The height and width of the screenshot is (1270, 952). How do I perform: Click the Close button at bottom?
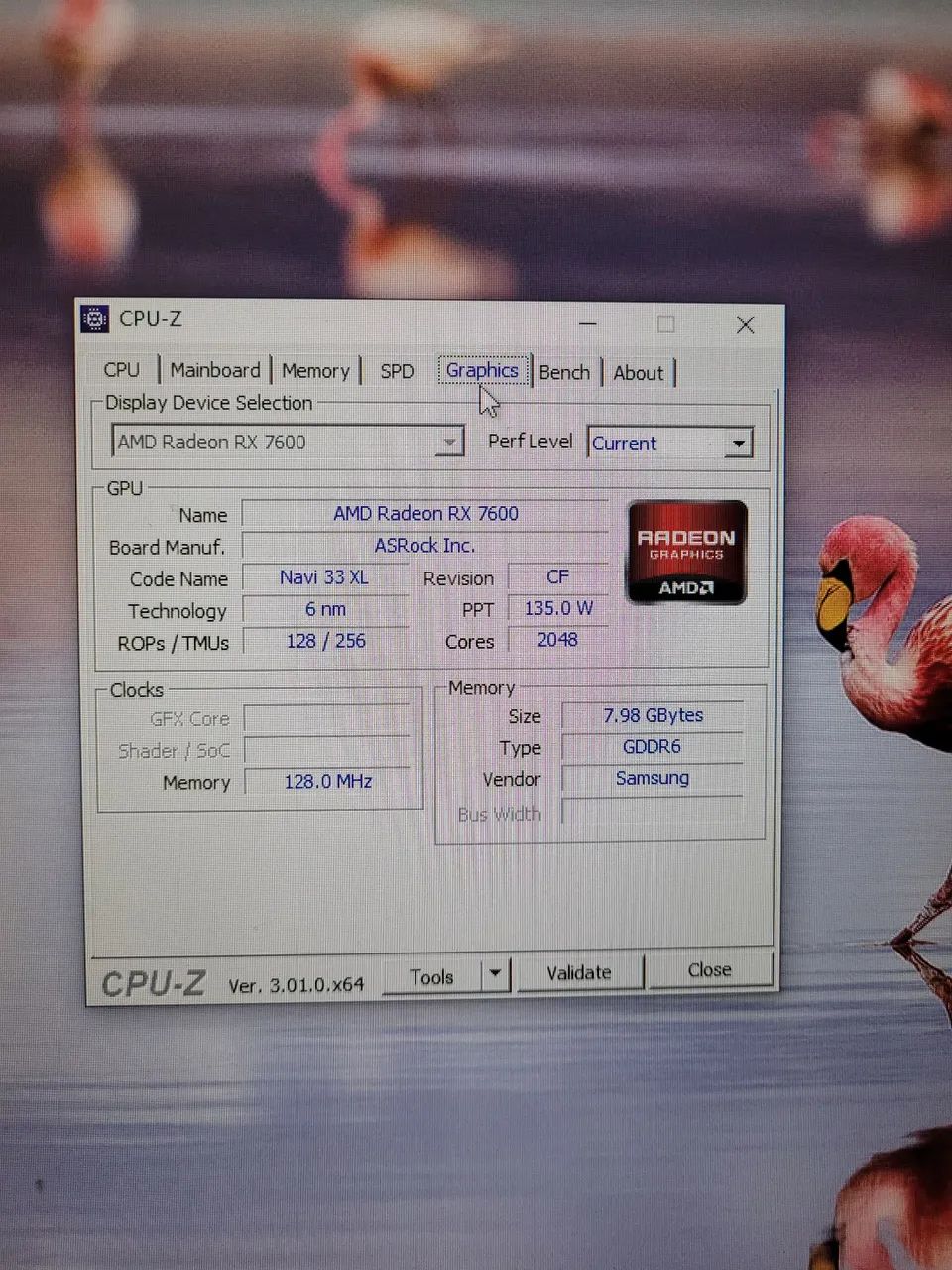[710, 970]
